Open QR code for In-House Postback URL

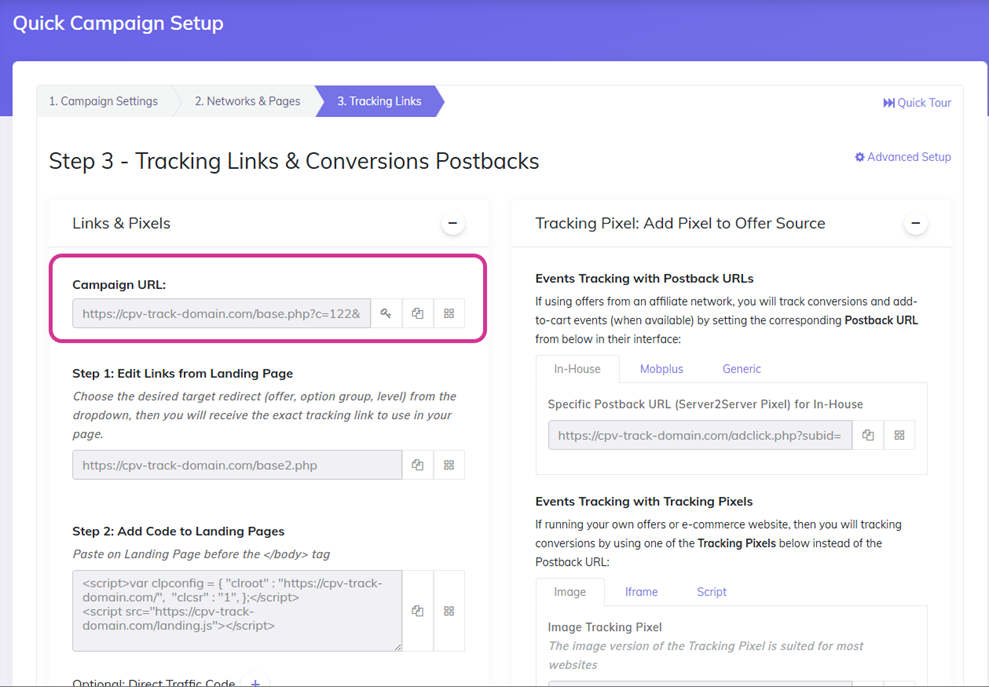coord(899,435)
